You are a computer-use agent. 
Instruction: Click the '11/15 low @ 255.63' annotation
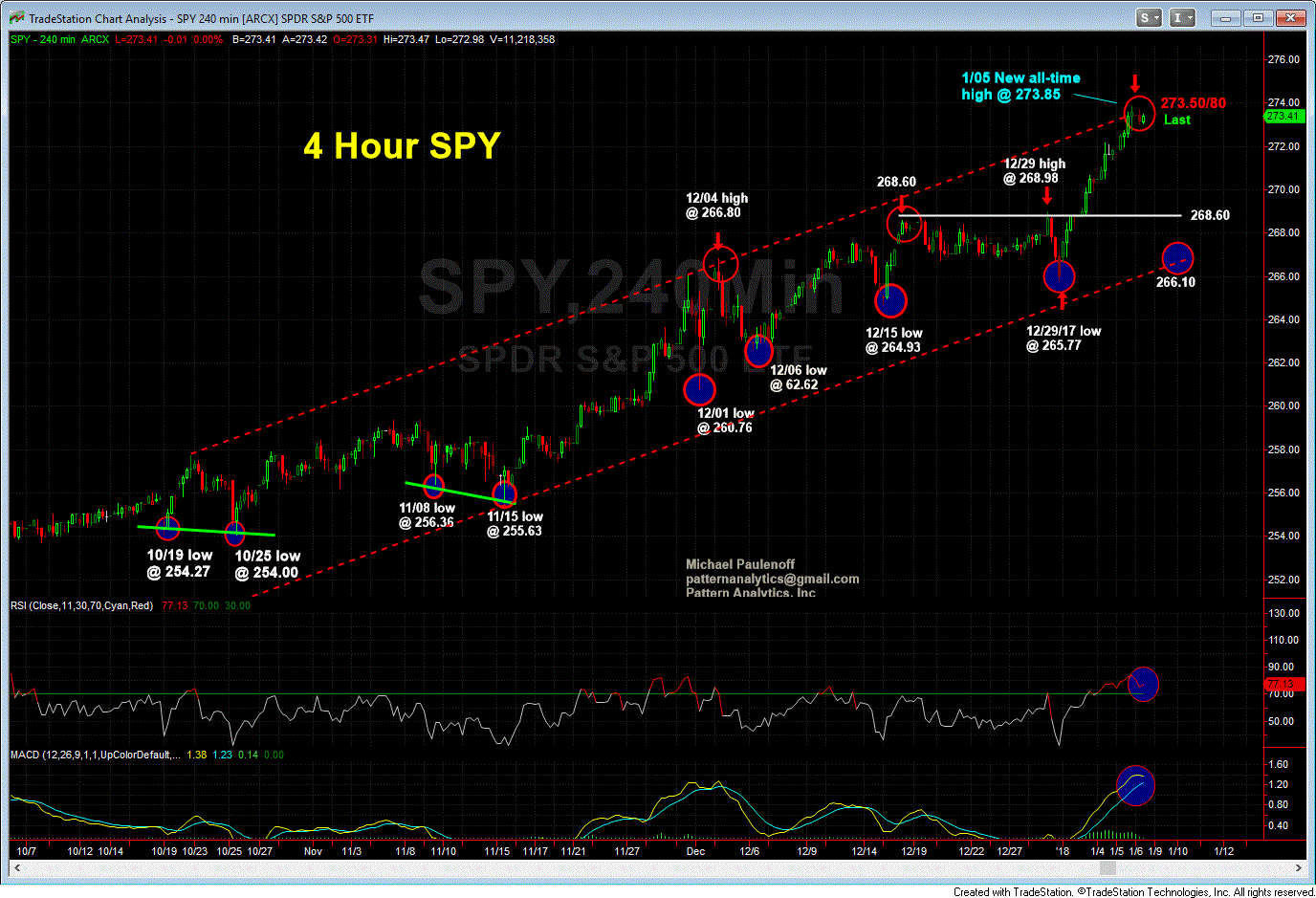[x=515, y=524]
